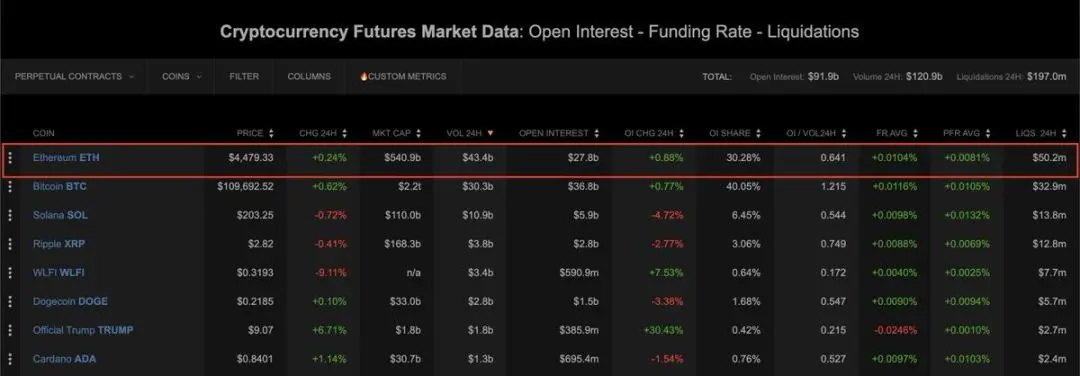Sort by the MKT CAP column header

pyautogui.click(x=395, y=133)
